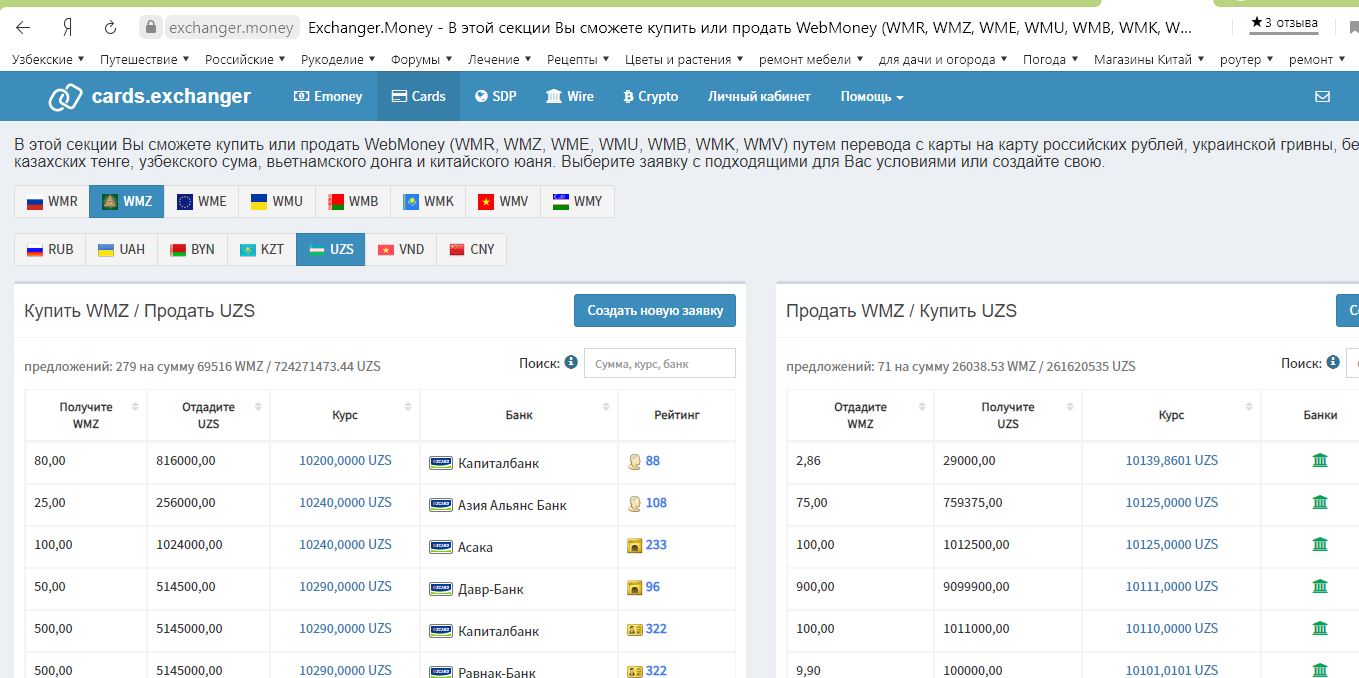Click the Поиск search input field

pos(659,363)
